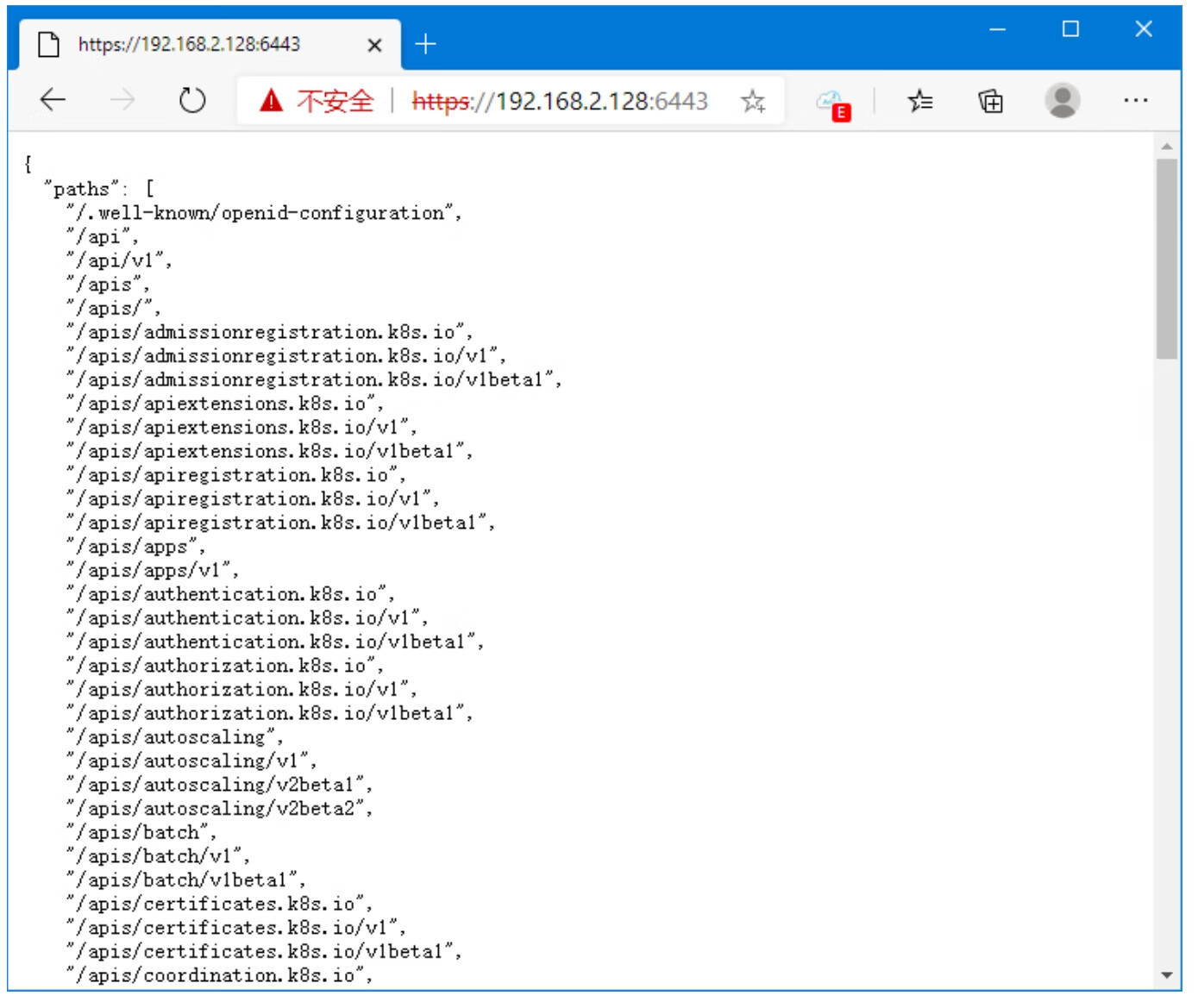Click the page icon on the tab

[x=49, y=45]
